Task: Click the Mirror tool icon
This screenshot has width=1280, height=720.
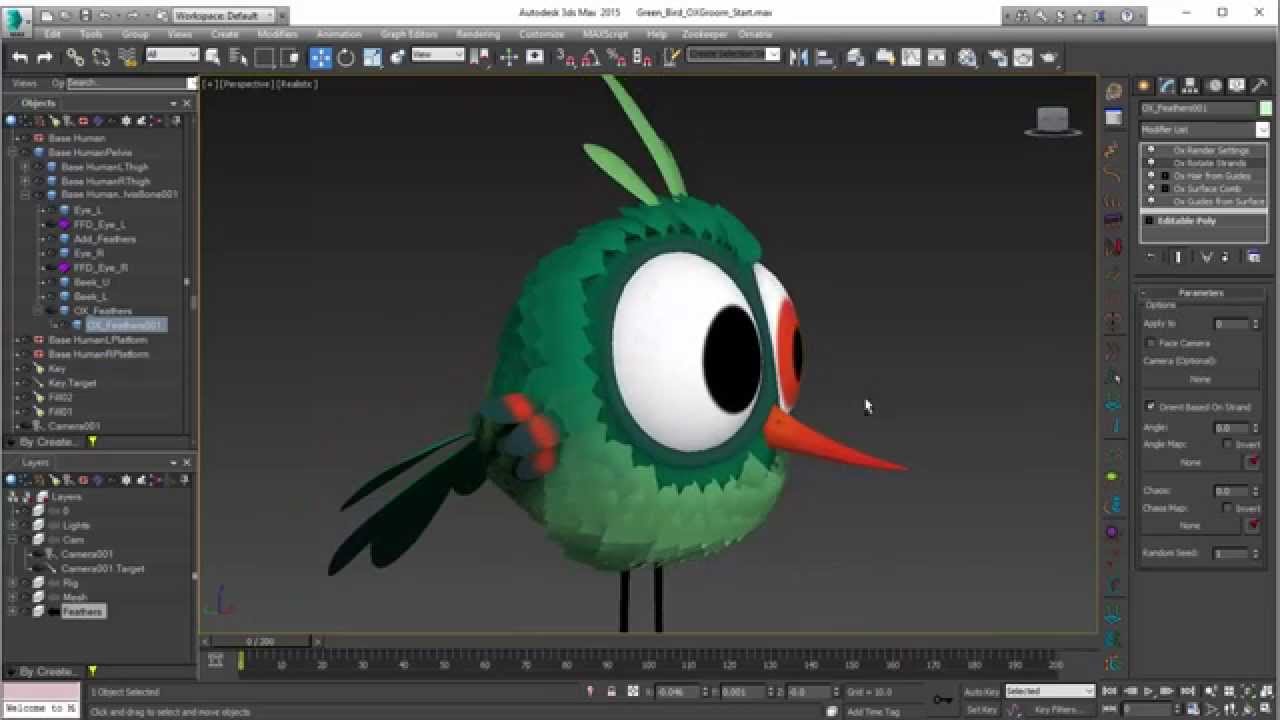Action: tap(798, 57)
